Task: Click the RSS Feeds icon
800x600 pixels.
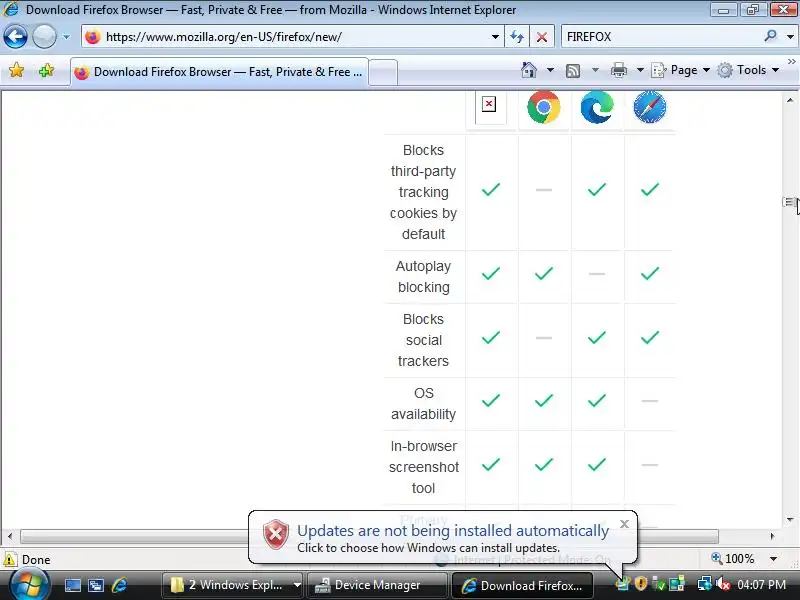Action: pos(573,70)
